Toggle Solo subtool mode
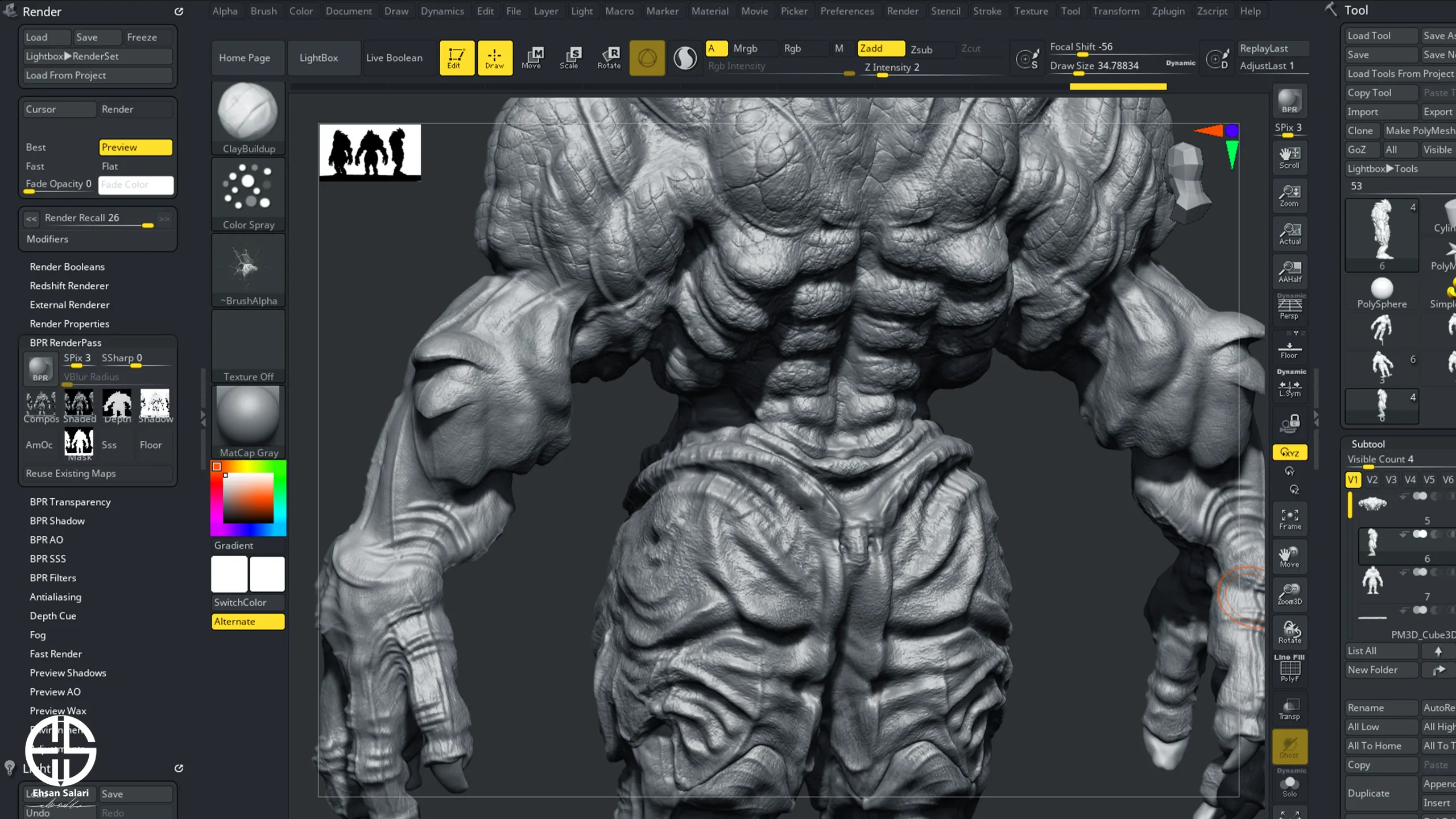The image size is (1456, 819). [x=1289, y=784]
